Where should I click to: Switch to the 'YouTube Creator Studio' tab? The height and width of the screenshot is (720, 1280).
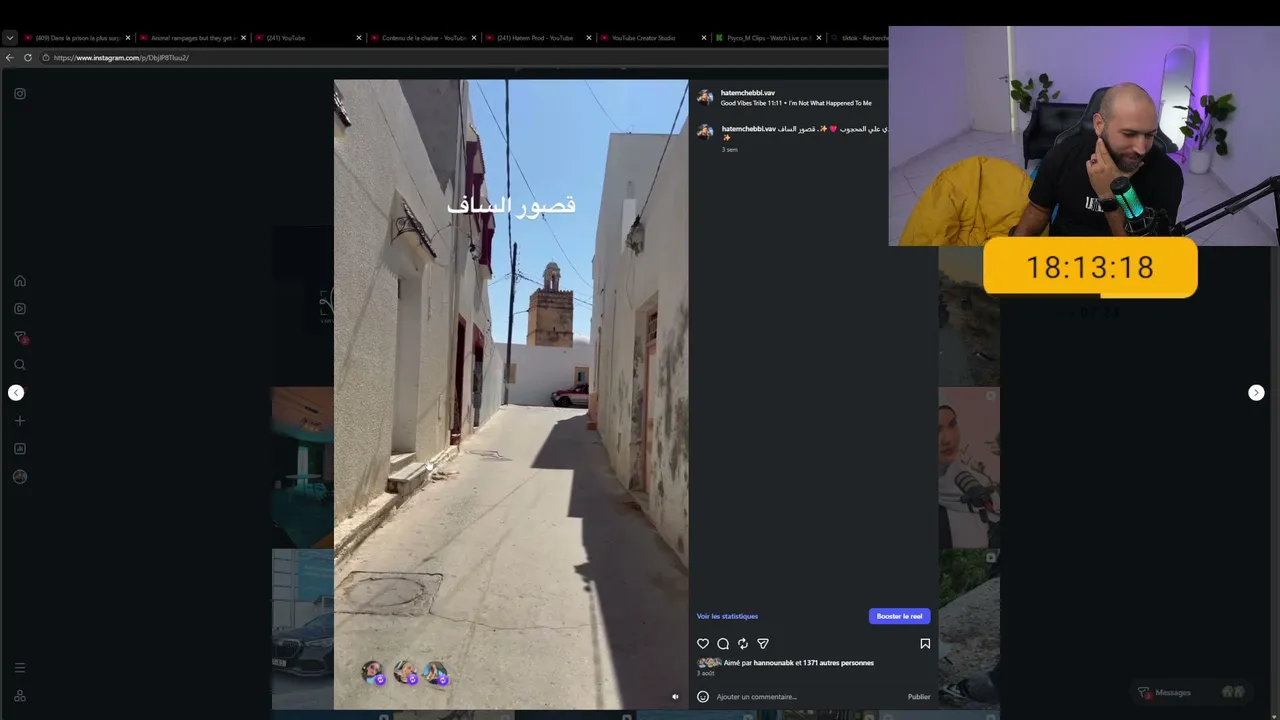pyautogui.click(x=654, y=38)
